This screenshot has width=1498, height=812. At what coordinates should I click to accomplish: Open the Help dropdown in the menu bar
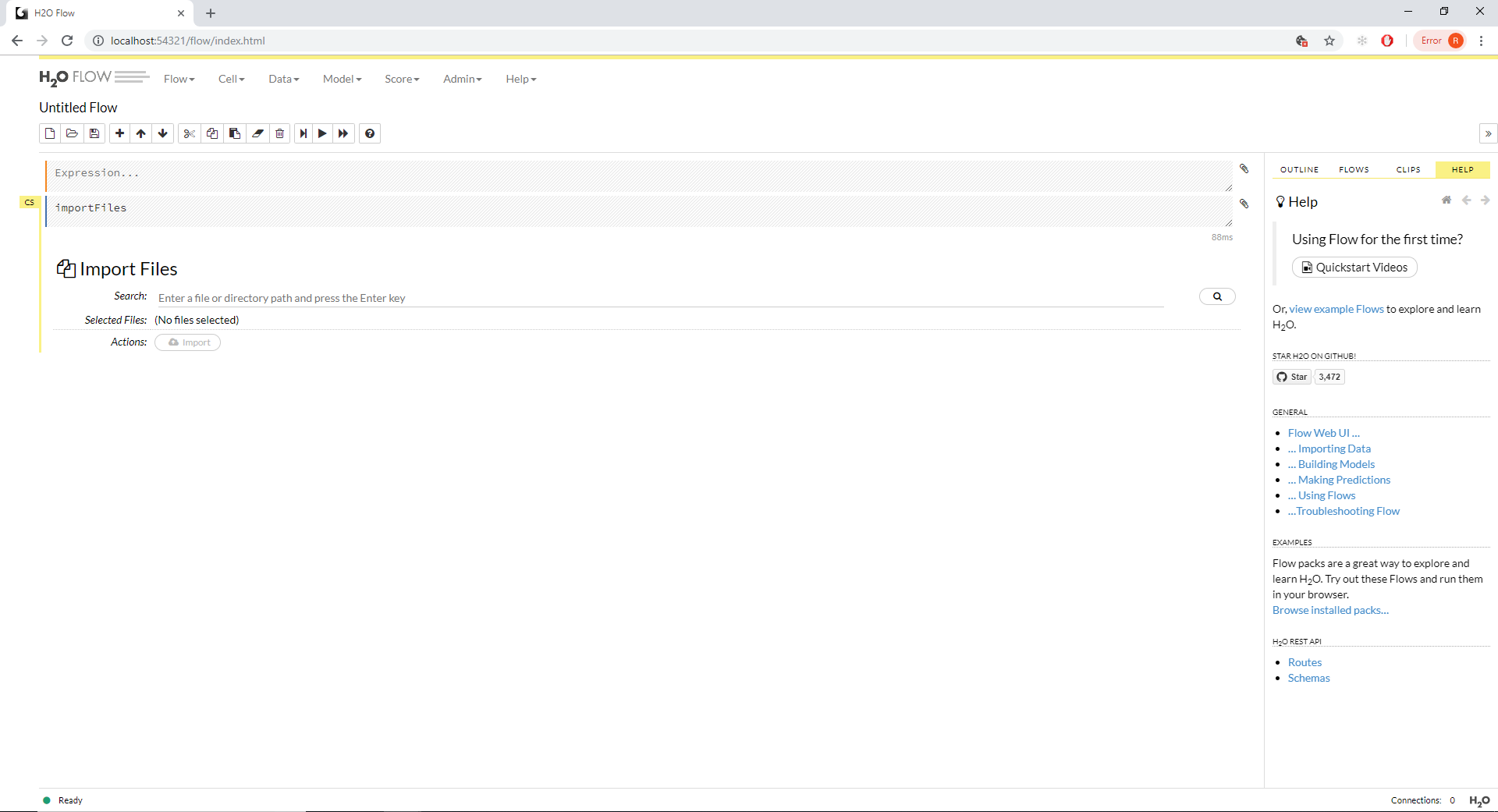(521, 79)
